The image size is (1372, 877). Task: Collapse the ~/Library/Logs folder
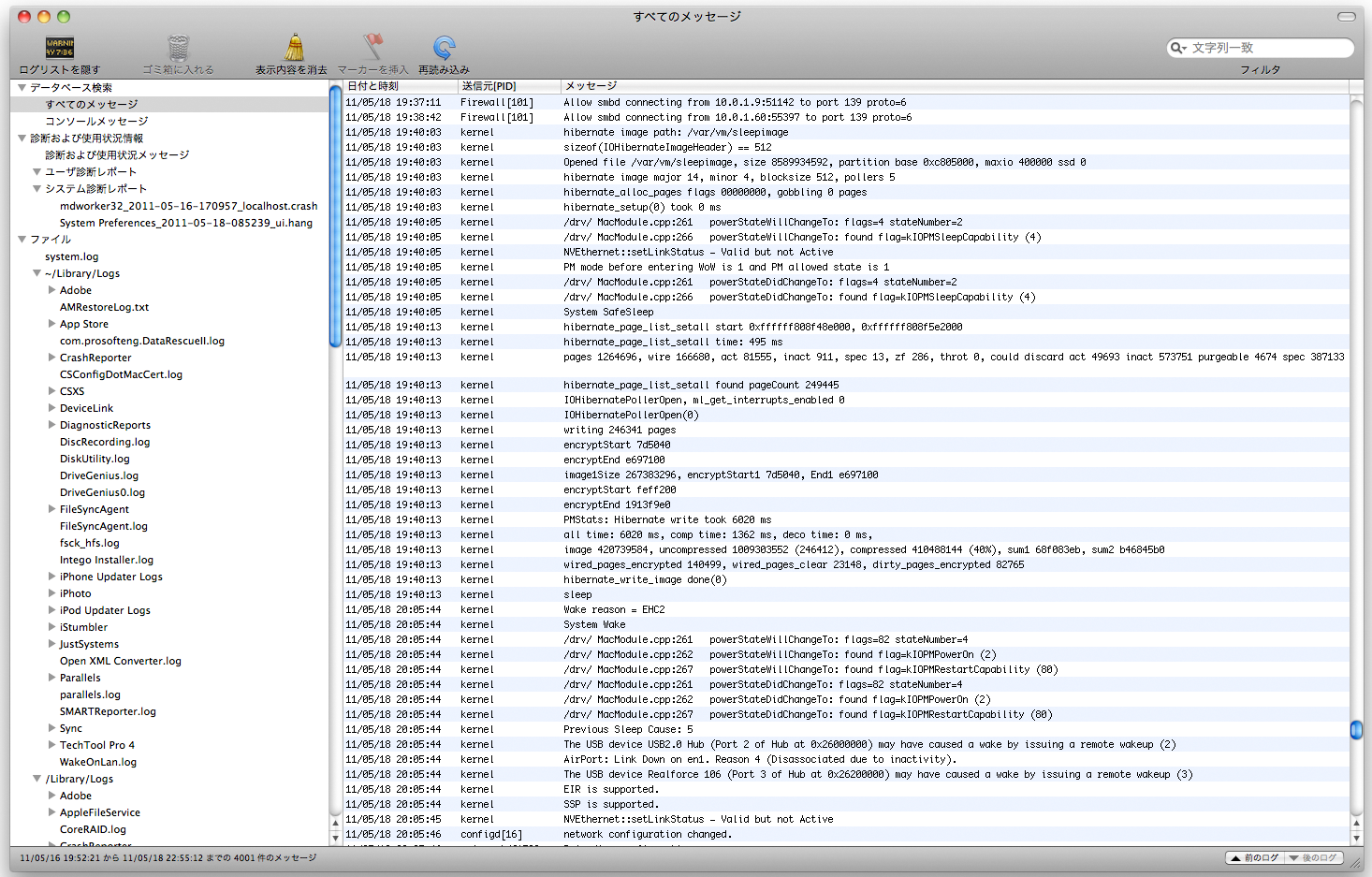tap(37, 273)
